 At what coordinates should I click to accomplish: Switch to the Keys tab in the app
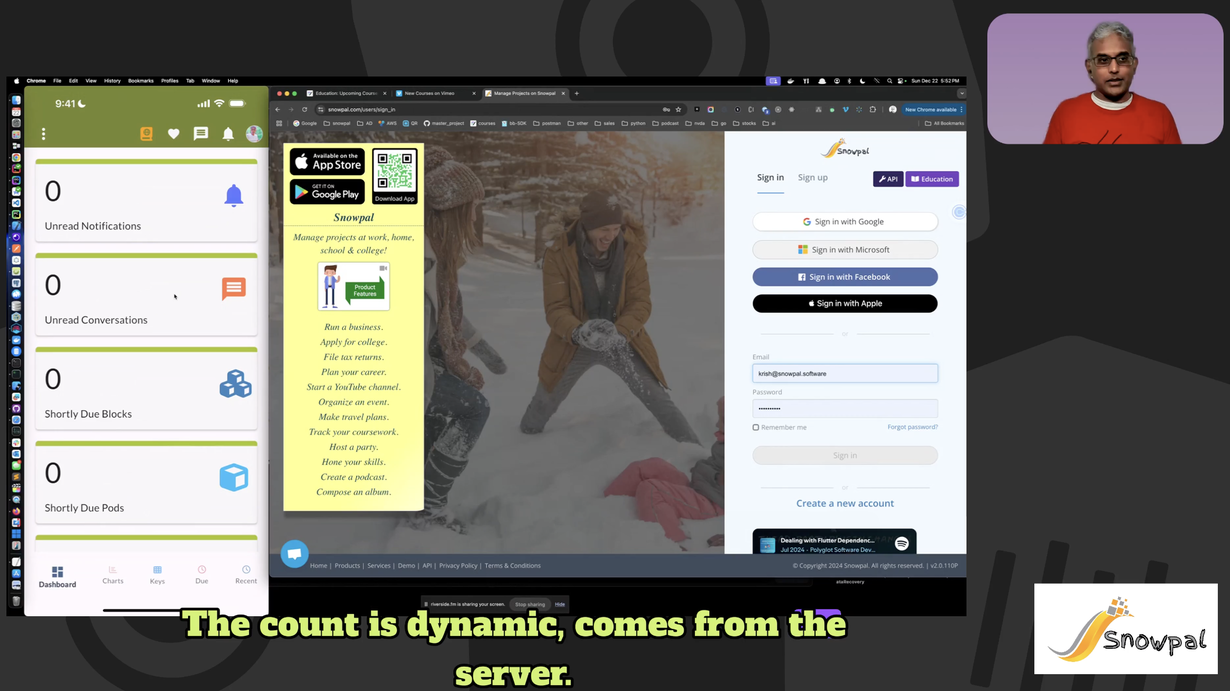pos(157,575)
